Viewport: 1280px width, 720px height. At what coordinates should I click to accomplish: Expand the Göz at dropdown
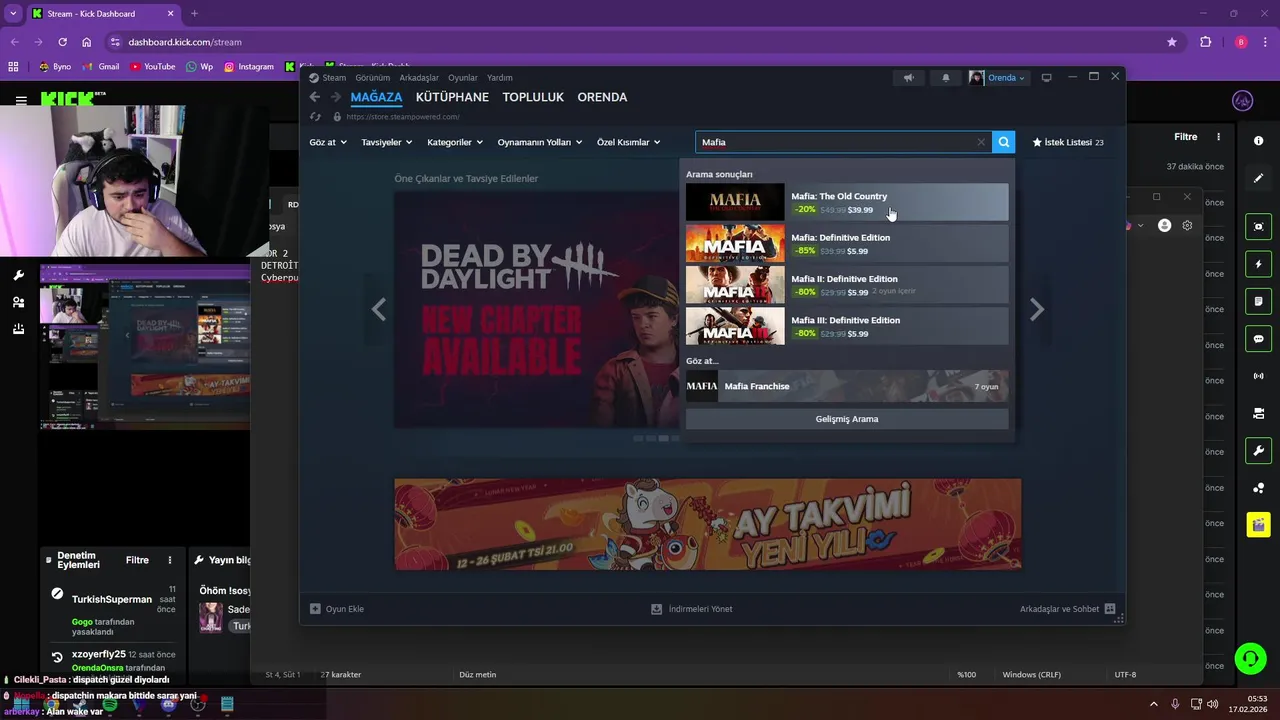coord(328,142)
